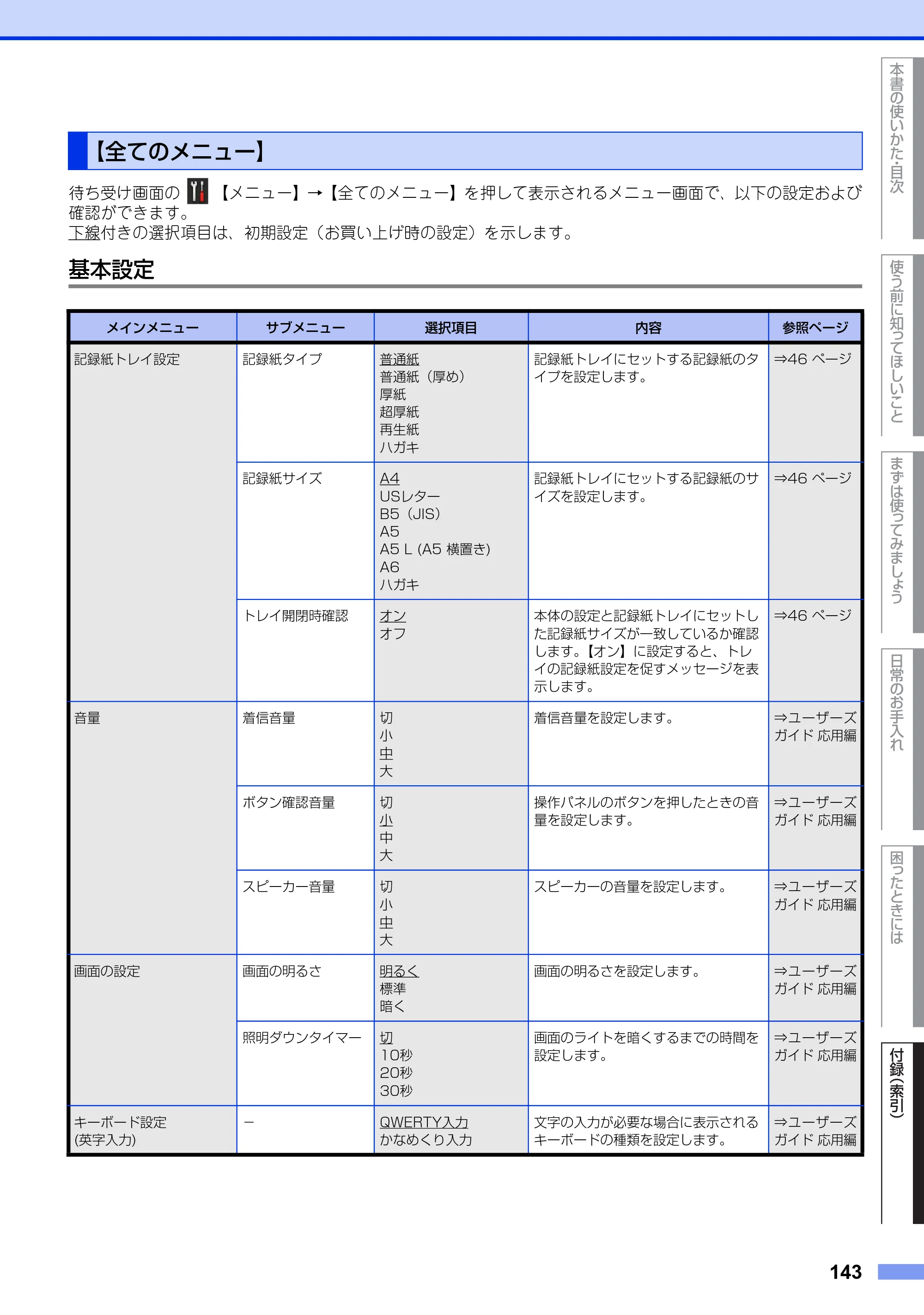
Task: Click the A5 L (A5 横置き) option
Action: [x=435, y=549]
